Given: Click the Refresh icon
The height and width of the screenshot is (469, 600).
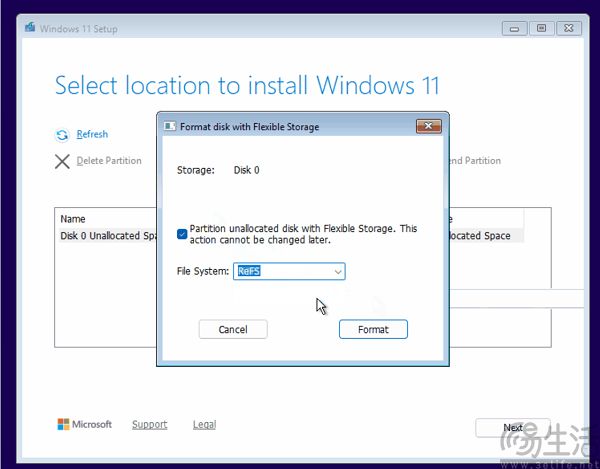Looking at the screenshot, I should pyautogui.click(x=62, y=135).
